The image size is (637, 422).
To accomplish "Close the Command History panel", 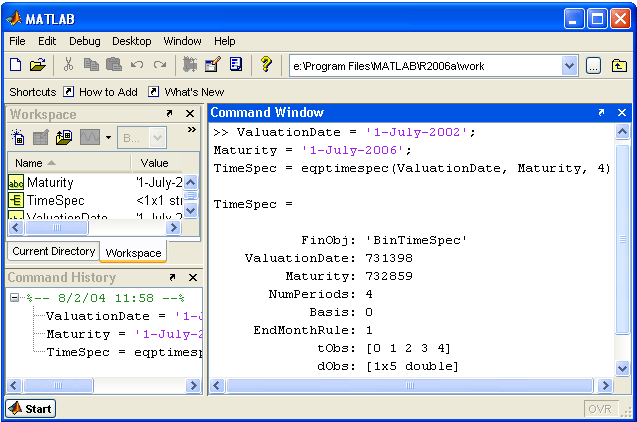I will pyautogui.click(x=193, y=277).
